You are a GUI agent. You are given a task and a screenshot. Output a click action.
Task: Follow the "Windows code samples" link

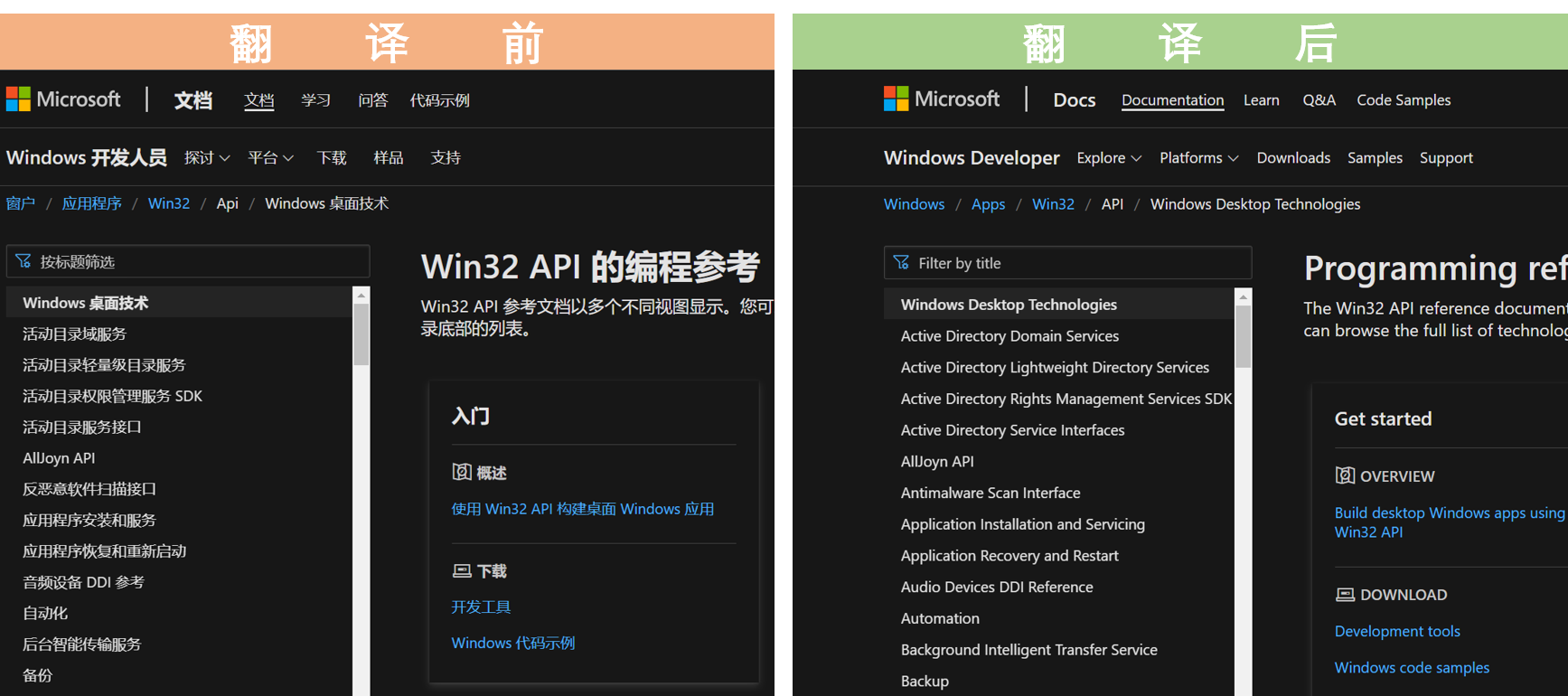[1412, 667]
